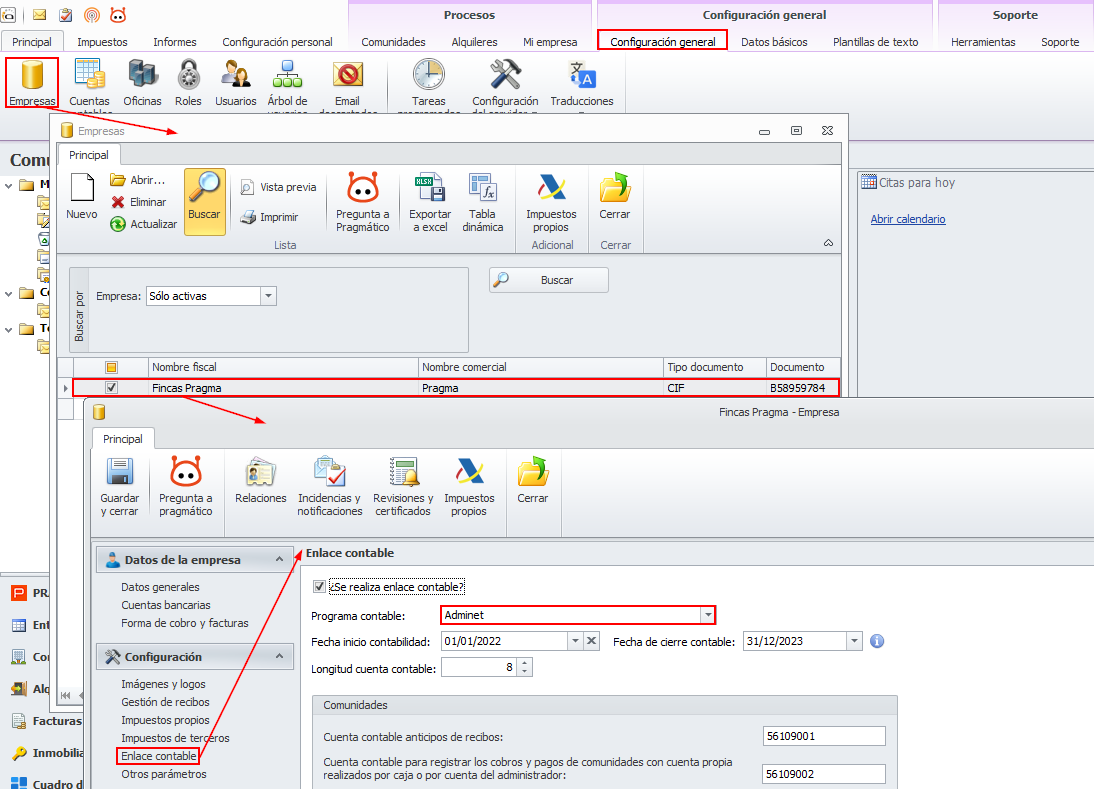The width and height of the screenshot is (1094, 789).
Task: Open Revisiones y certificados
Action: click(403, 487)
